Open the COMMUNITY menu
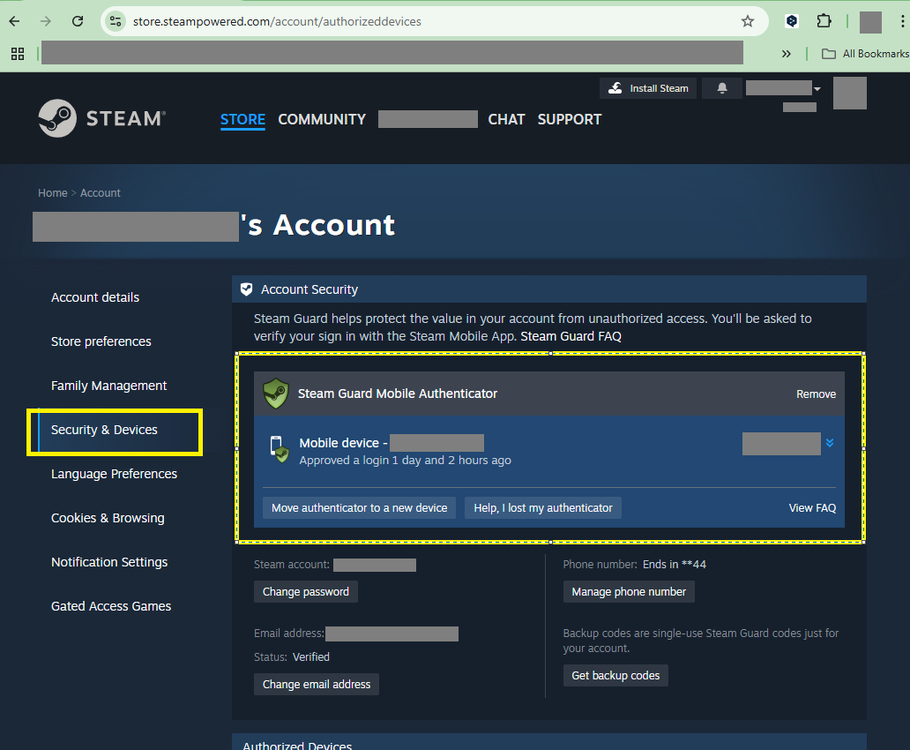 click(321, 119)
